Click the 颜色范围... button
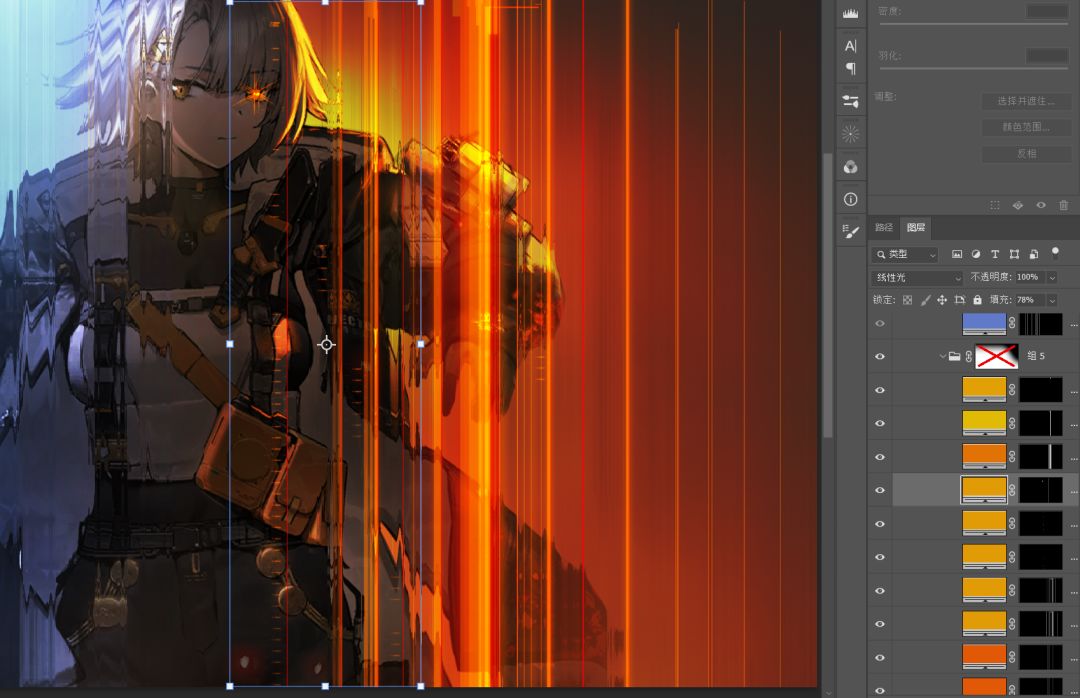The width and height of the screenshot is (1080, 698). pos(1025,127)
